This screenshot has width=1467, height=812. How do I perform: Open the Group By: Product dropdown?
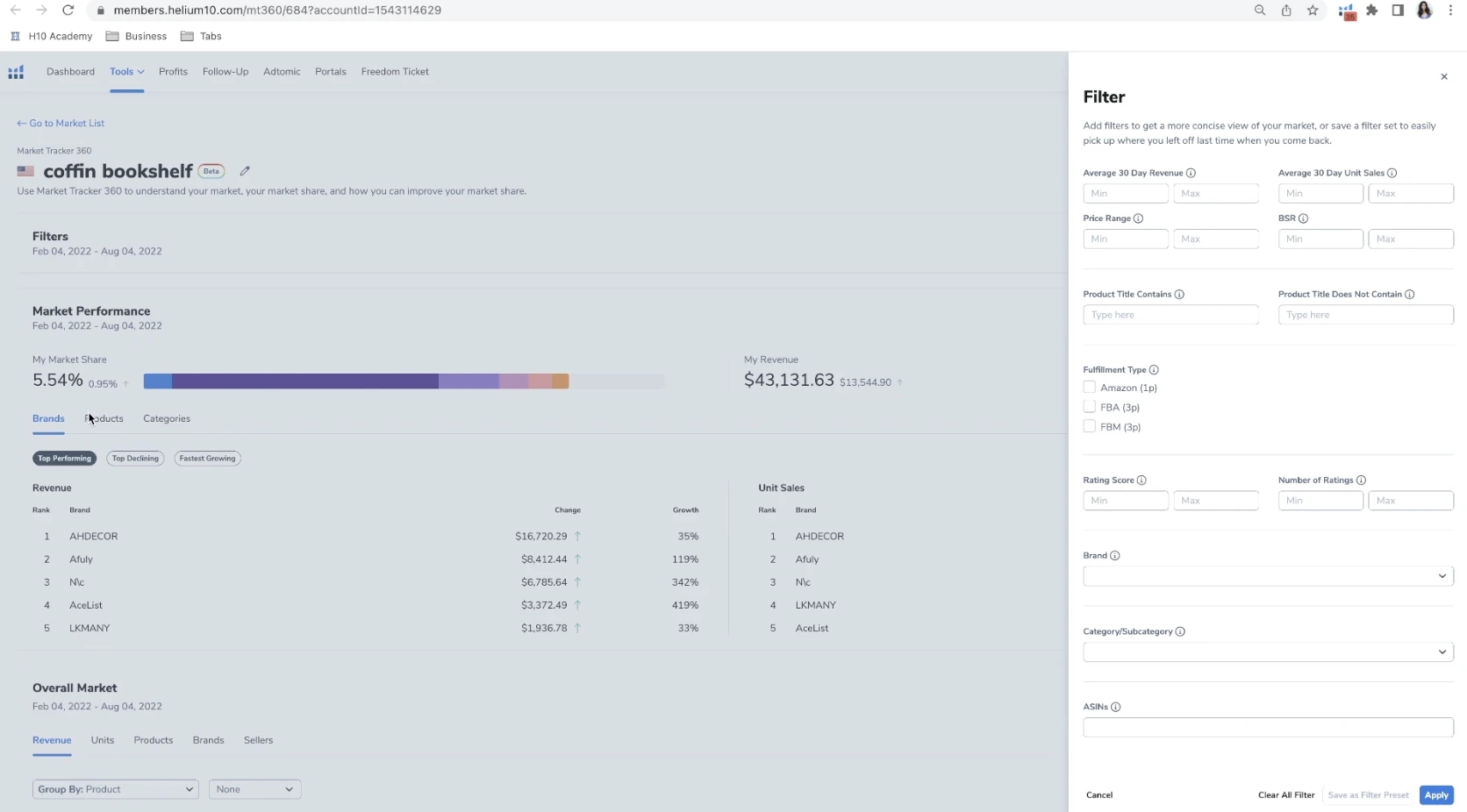tap(115, 789)
